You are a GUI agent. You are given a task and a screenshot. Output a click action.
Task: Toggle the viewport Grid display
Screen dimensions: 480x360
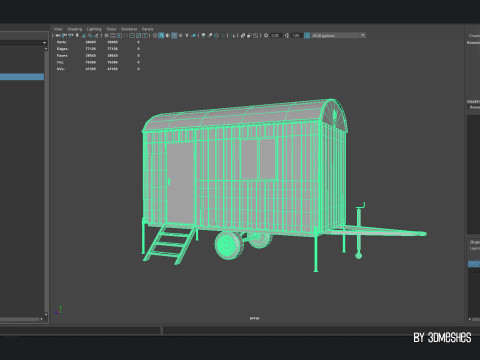tap(106, 35)
